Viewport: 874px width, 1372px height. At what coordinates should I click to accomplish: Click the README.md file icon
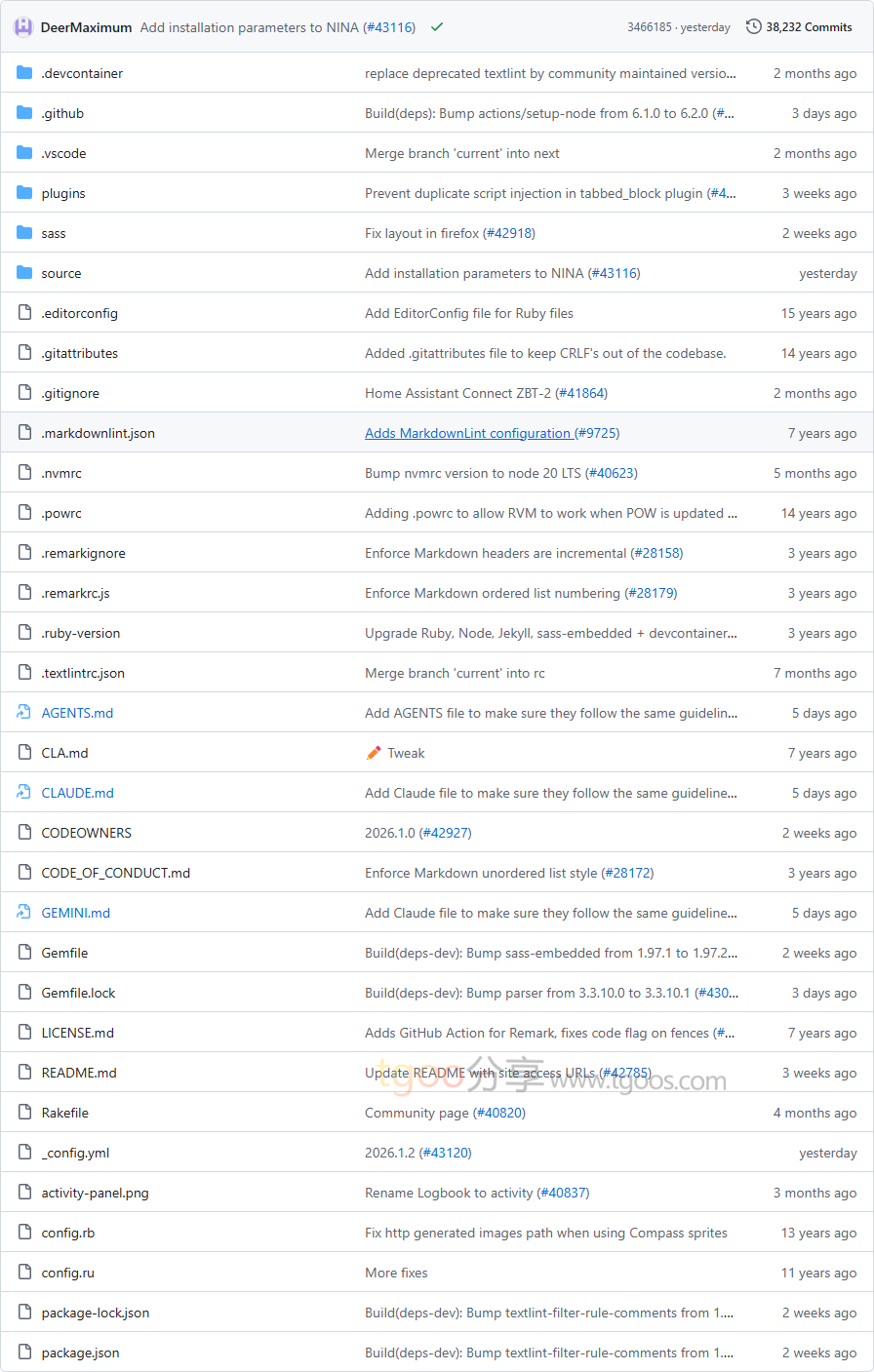tap(24, 1073)
